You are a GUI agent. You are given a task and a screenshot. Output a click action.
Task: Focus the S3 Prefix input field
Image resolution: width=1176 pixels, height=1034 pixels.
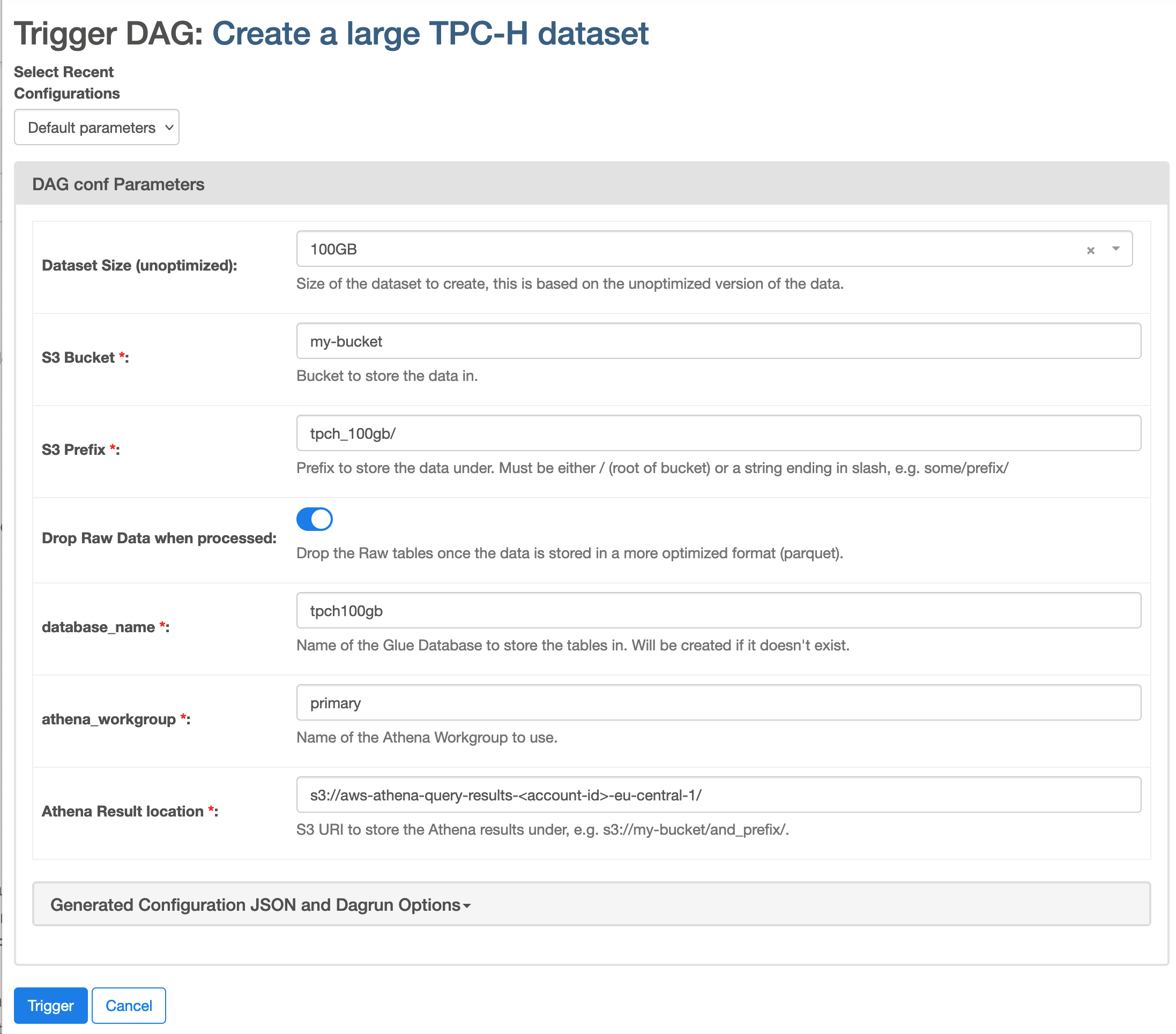tap(719, 433)
